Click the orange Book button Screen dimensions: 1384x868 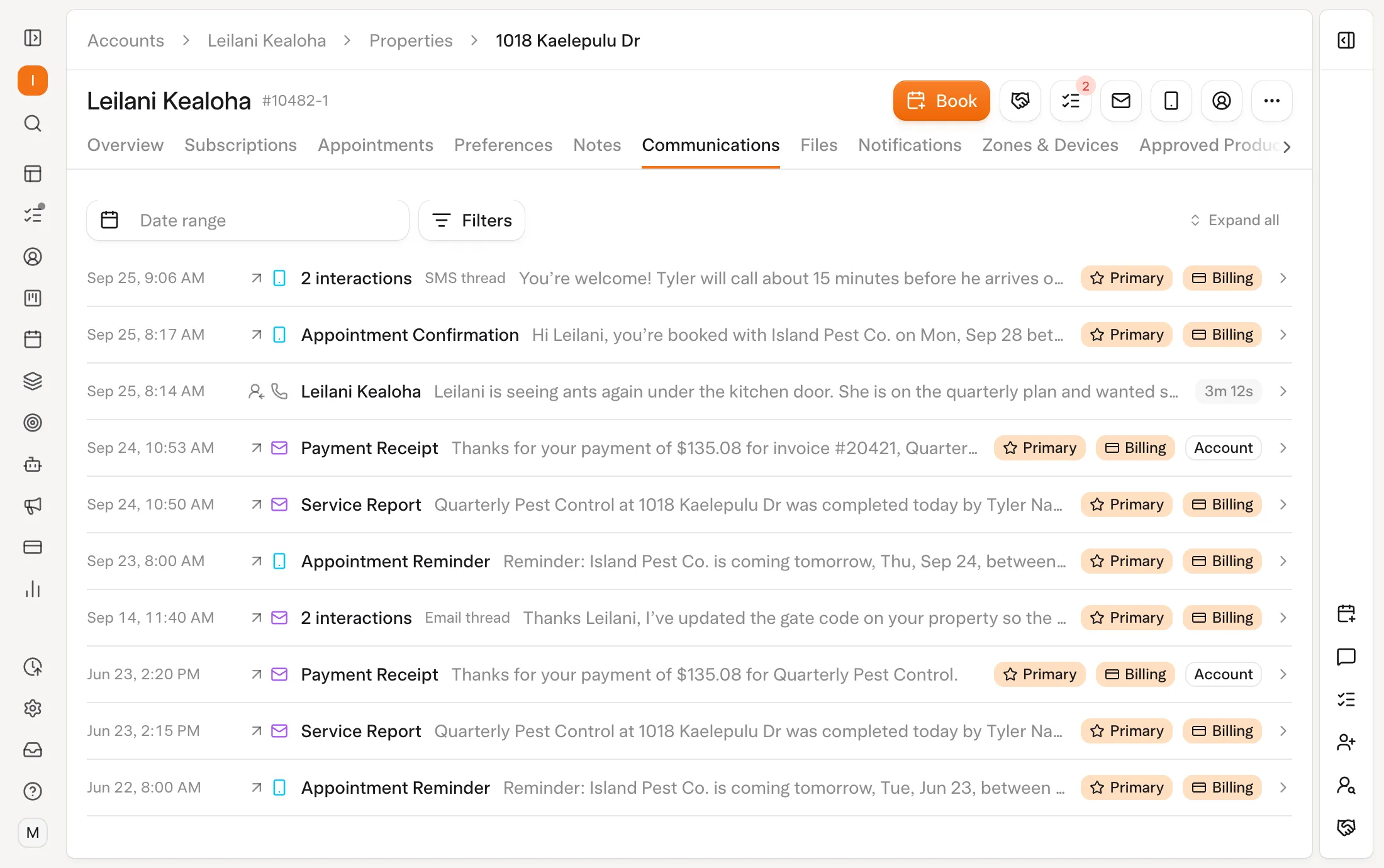tap(941, 101)
